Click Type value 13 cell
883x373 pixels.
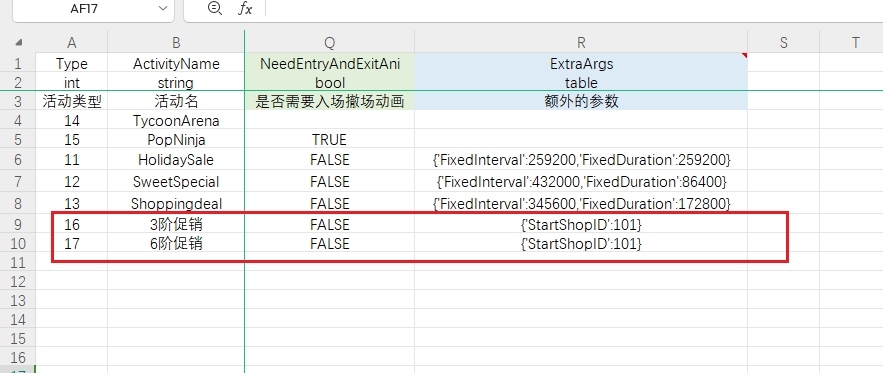(x=72, y=203)
